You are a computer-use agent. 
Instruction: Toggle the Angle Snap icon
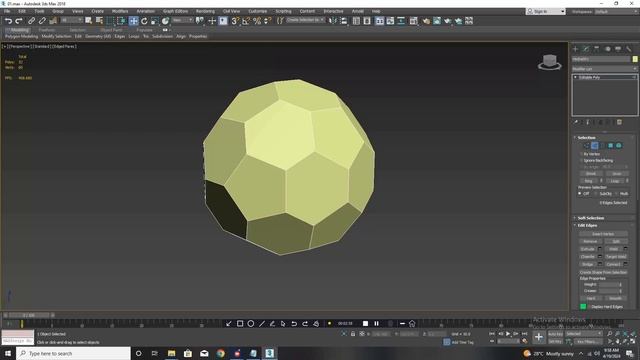(246, 21)
